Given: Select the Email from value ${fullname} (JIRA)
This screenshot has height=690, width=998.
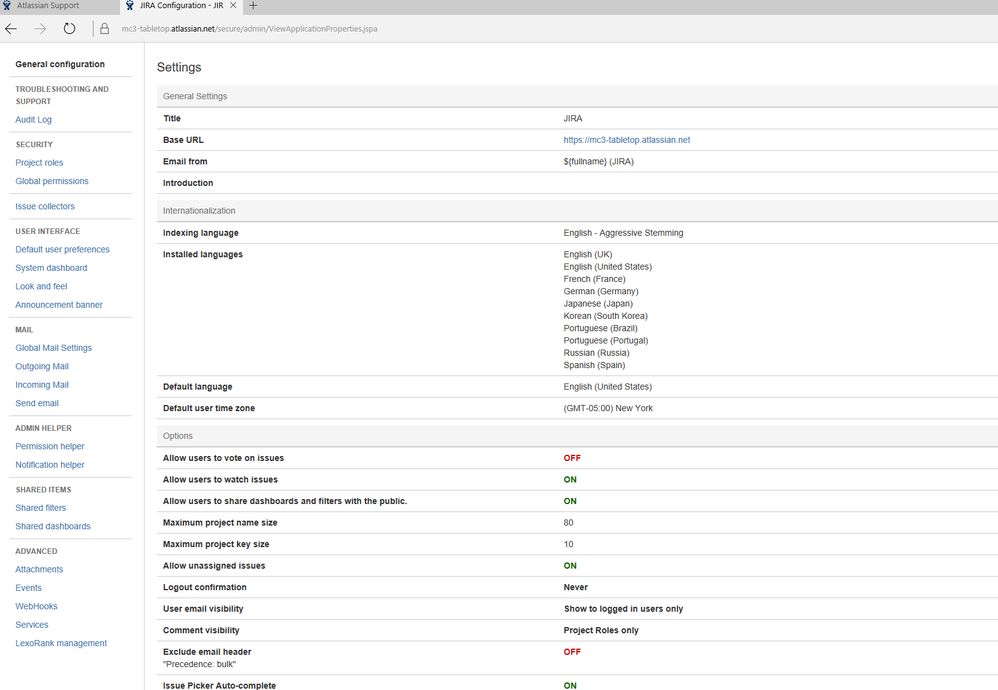Looking at the screenshot, I should pyautogui.click(x=598, y=162).
